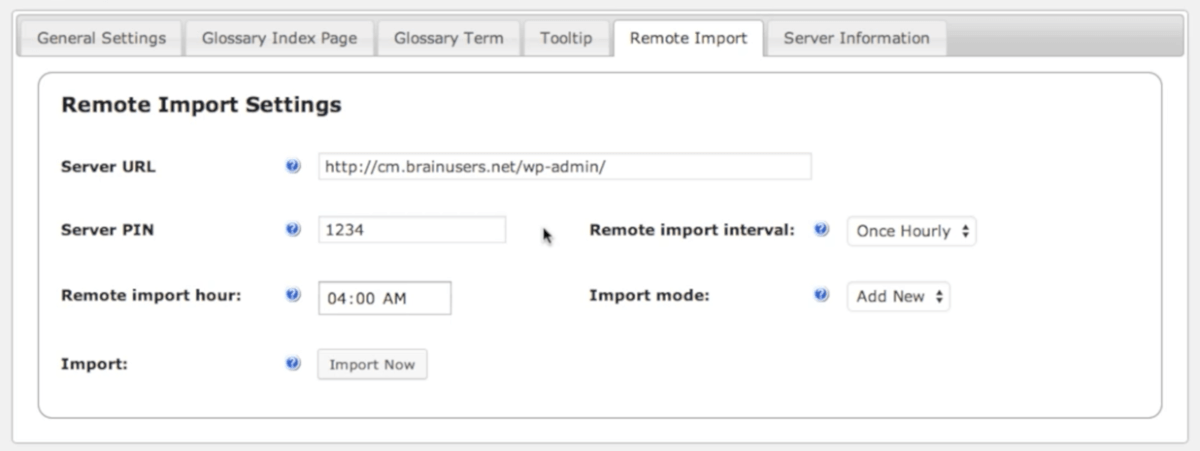The image size is (1200, 451).
Task: Select the Remote Import tab
Action: 688,38
